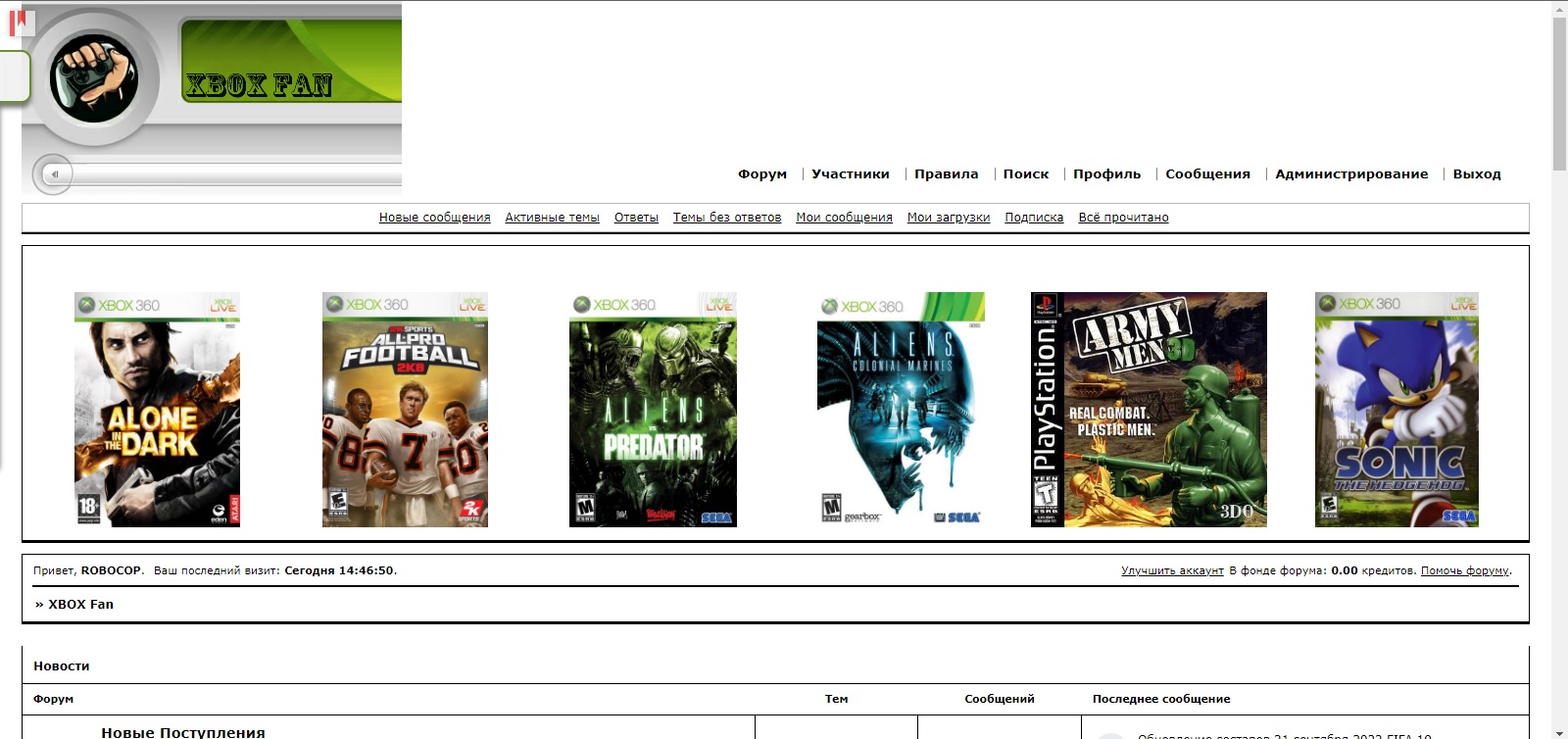Open the Army Men 3D cover
Screen dimensions: 1568x739
[x=1149, y=410]
